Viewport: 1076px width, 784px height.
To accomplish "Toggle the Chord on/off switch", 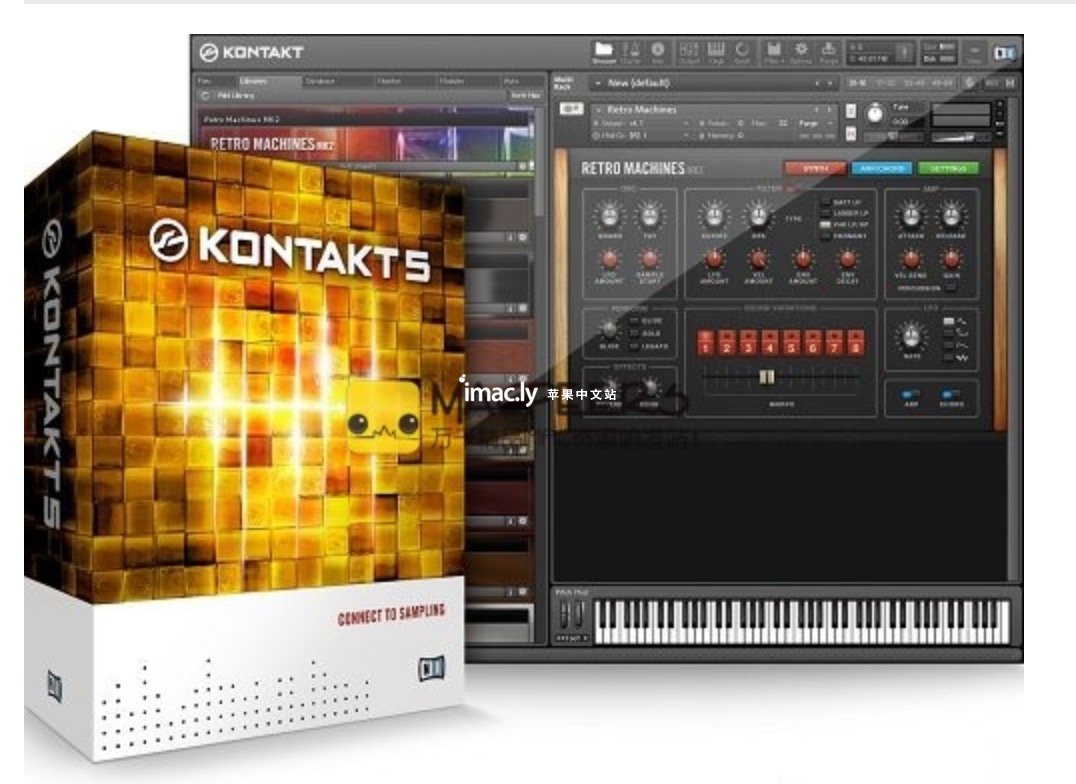I will click(950, 394).
